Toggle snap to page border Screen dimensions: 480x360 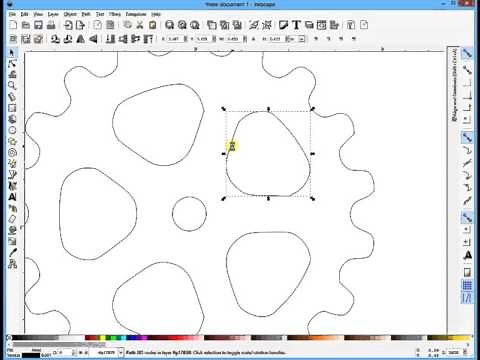[x=467, y=272]
